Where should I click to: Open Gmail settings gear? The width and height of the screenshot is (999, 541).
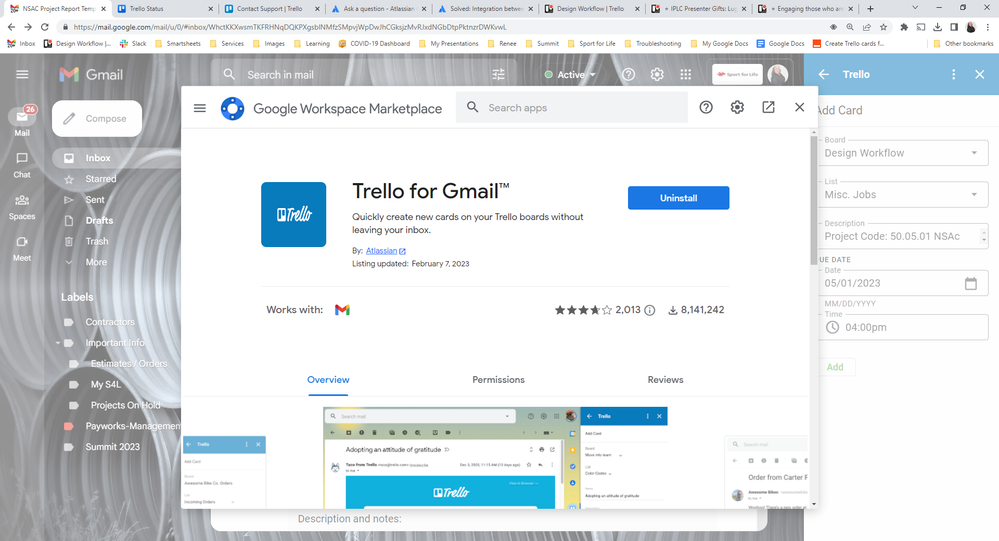point(657,75)
